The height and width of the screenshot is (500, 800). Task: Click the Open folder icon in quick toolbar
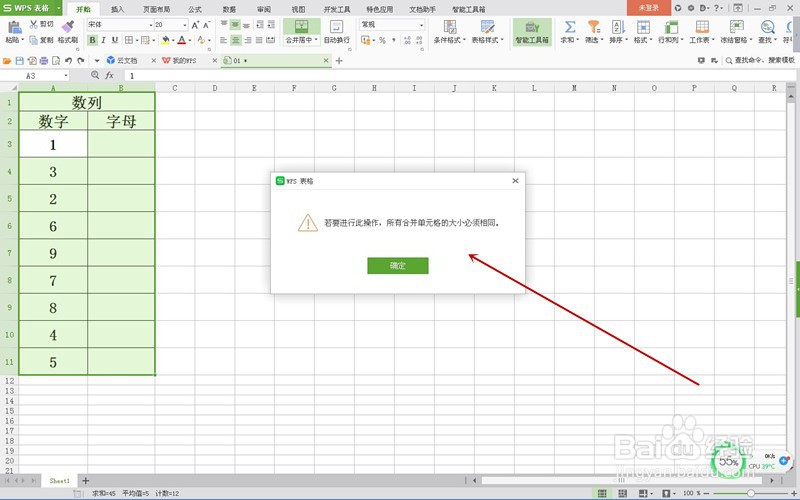(7, 61)
